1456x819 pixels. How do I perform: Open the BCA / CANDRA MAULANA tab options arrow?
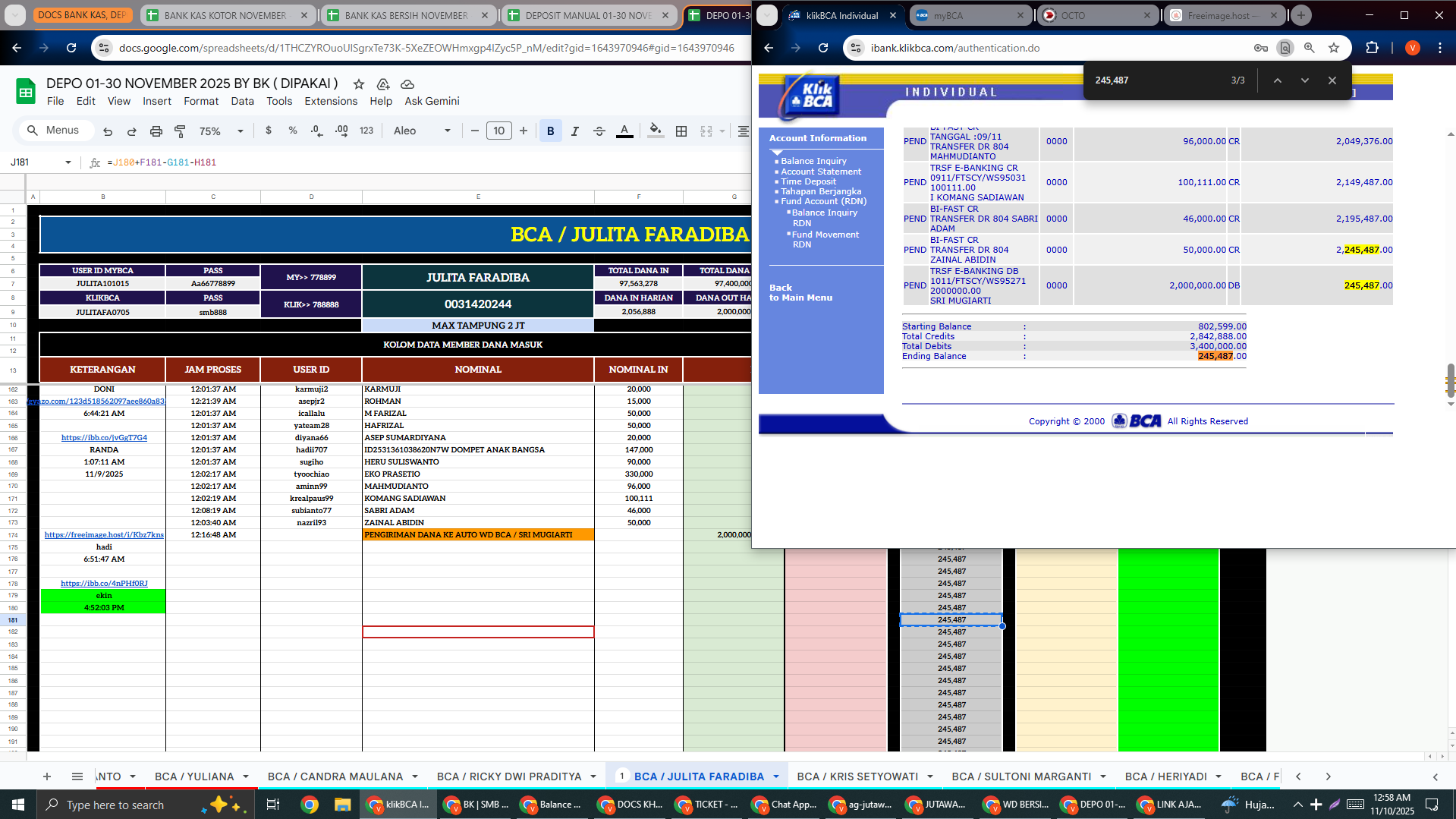pos(415,776)
